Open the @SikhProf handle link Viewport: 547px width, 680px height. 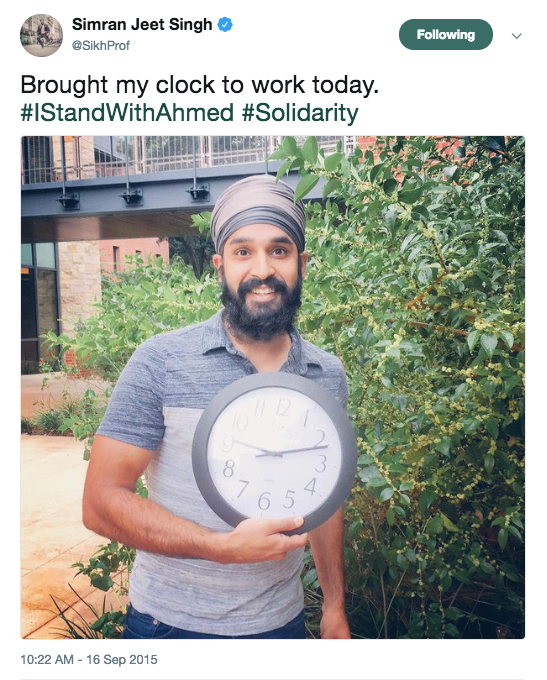click(x=100, y=46)
